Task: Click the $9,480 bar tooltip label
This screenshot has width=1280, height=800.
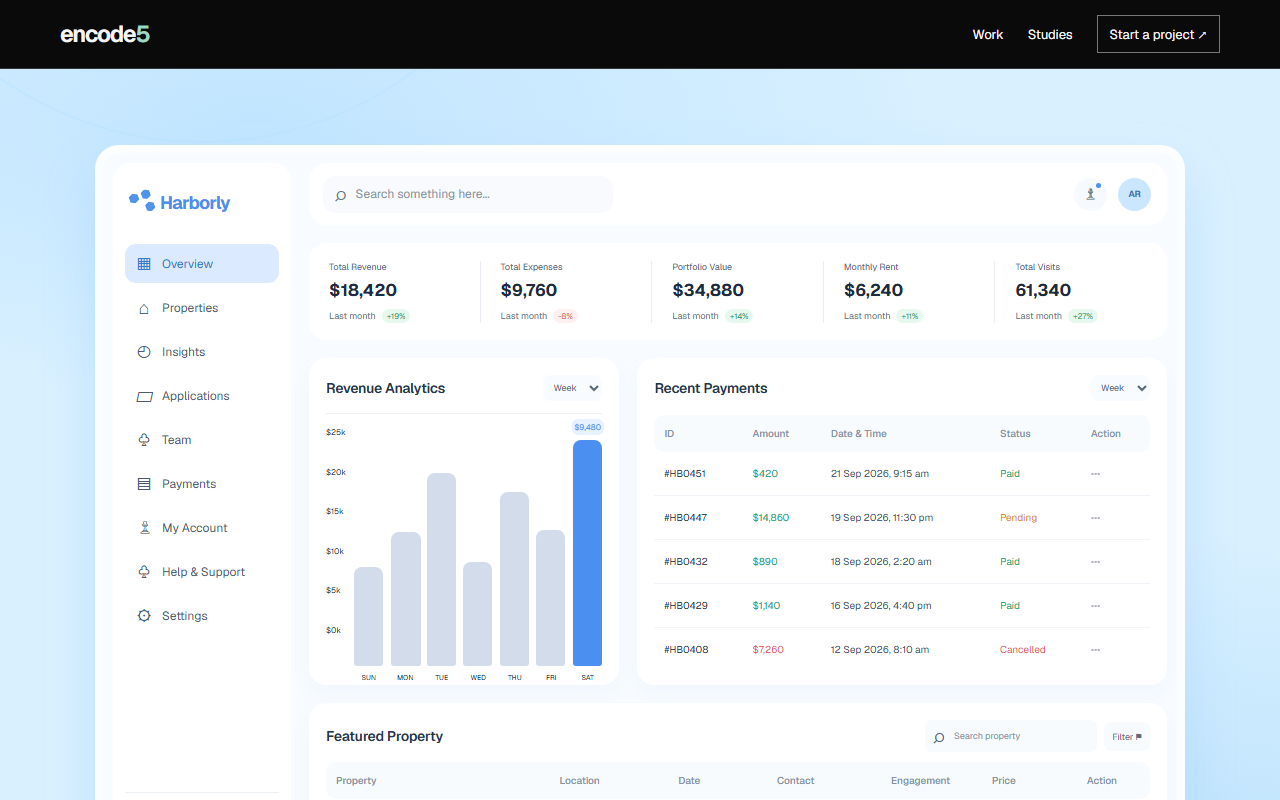Action: (x=588, y=427)
